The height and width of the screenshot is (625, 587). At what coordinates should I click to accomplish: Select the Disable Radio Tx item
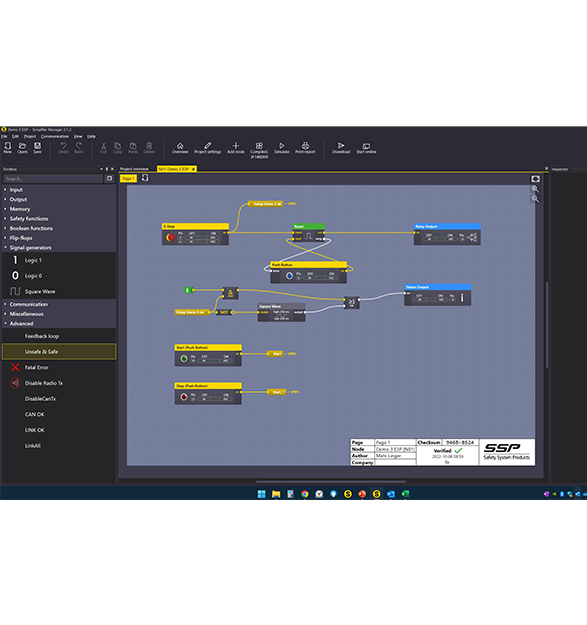[x=59, y=383]
